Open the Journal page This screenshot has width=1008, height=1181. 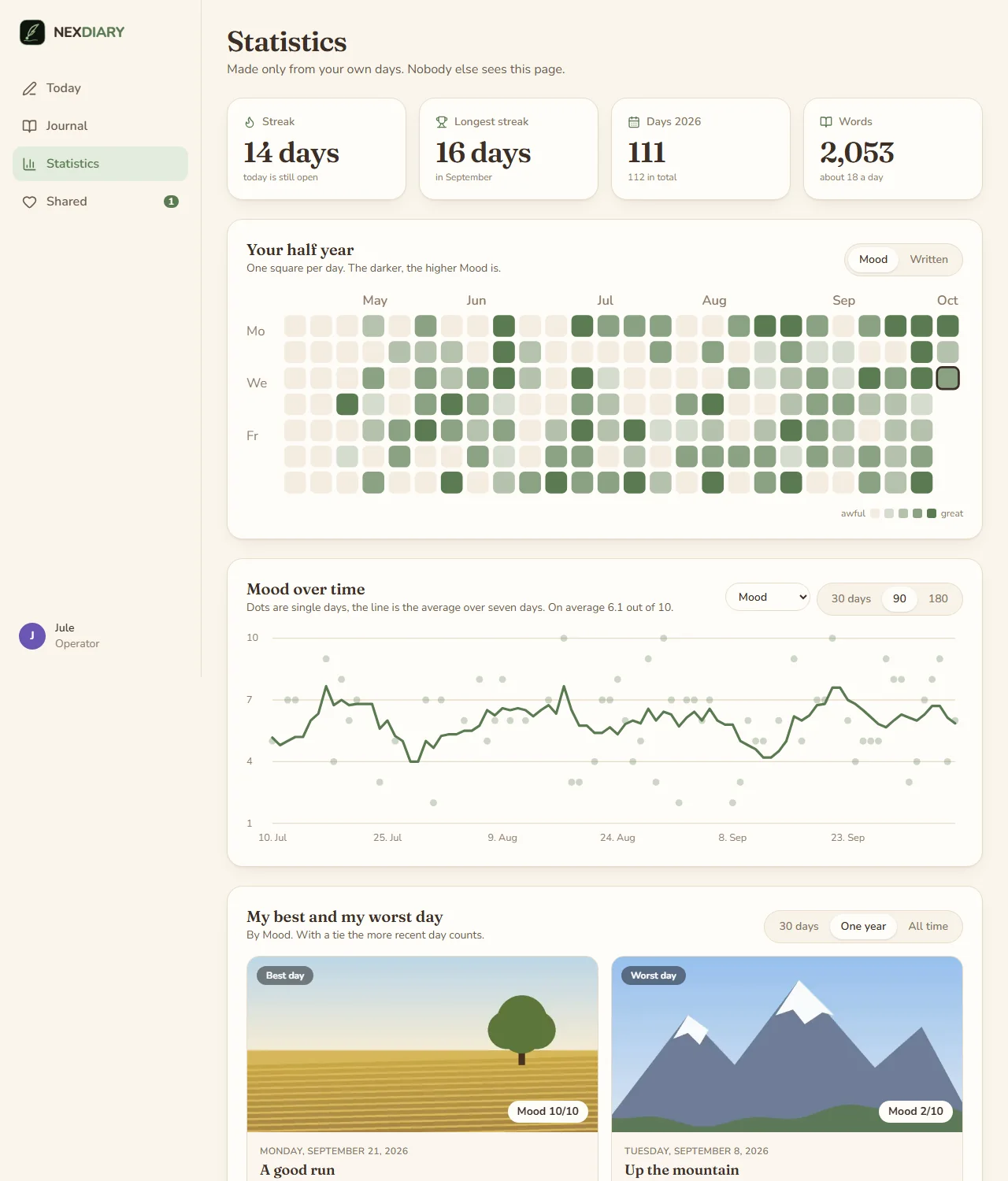100,126
